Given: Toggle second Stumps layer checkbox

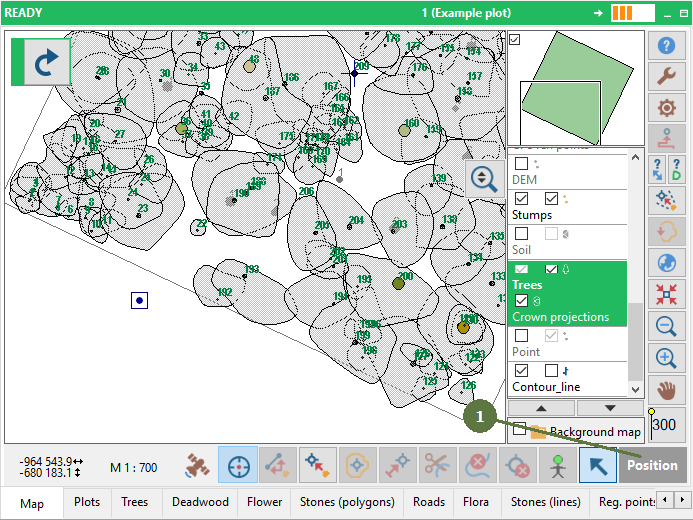Looking at the screenshot, I should tap(551, 198).
